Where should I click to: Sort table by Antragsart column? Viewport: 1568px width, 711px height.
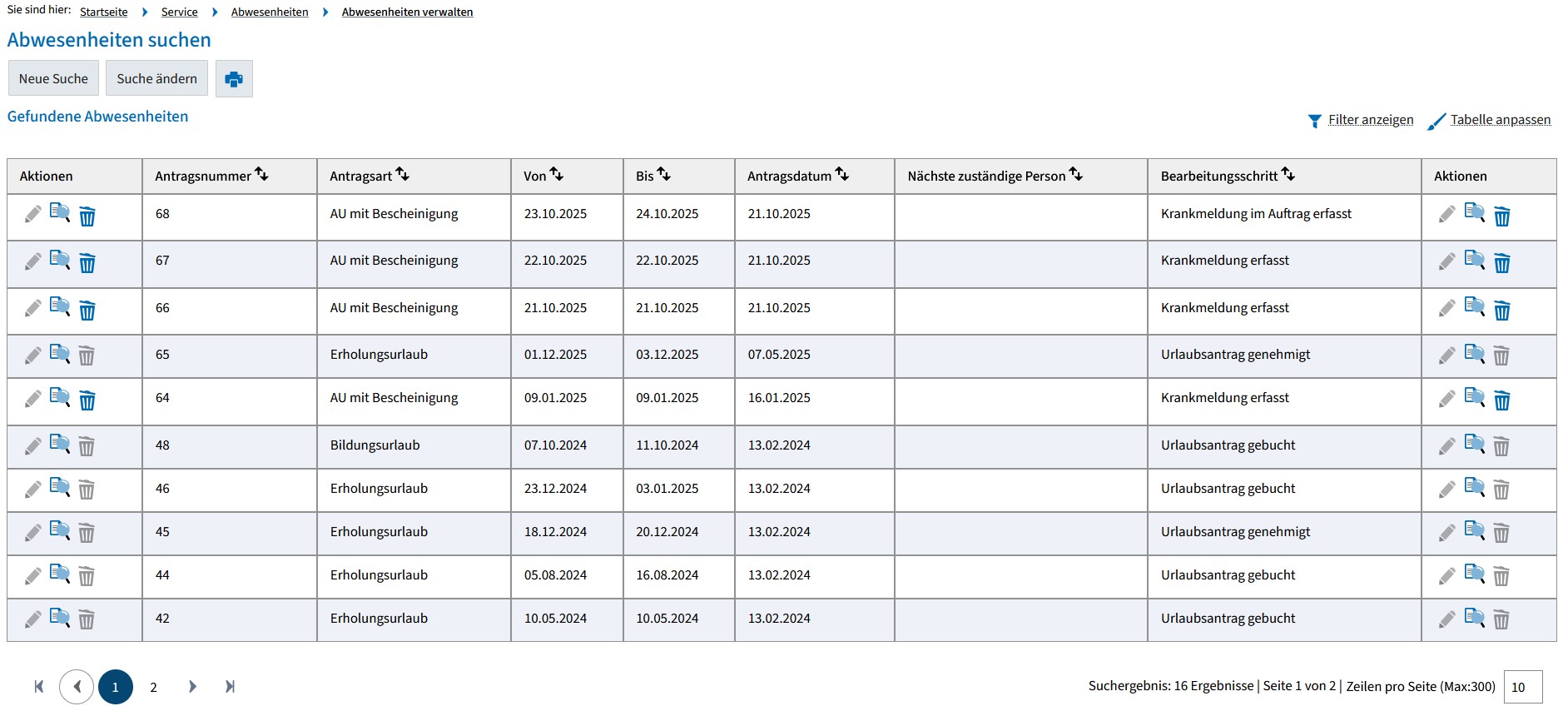(x=403, y=174)
